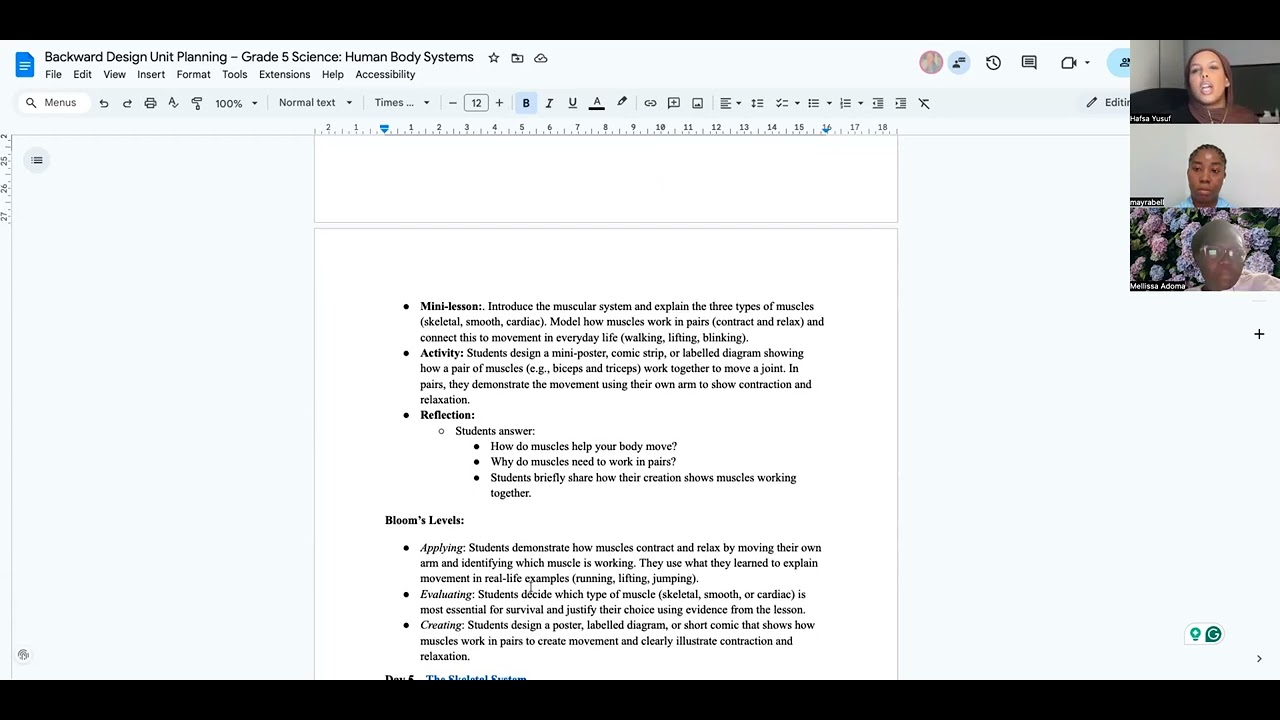The height and width of the screenshot is (720, 1280).
Task: Show document outline panel
Action: 37,160
